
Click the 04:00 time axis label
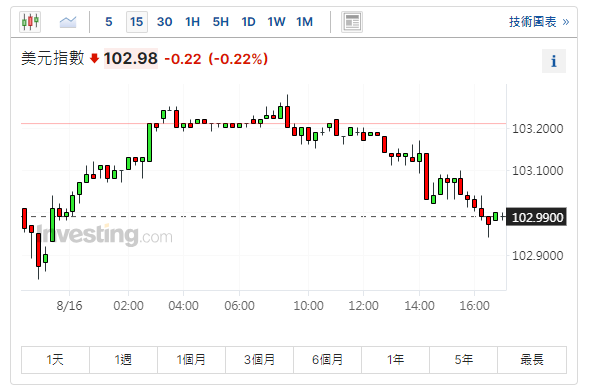click(184, 306)
